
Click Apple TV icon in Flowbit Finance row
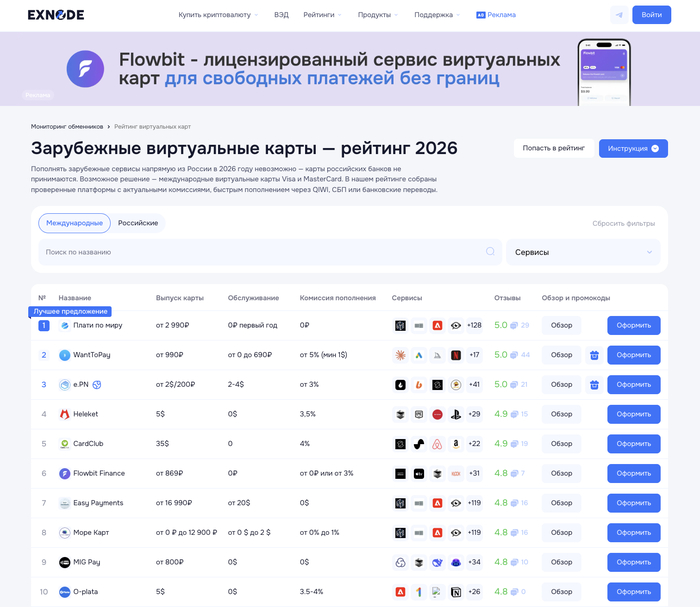[419, 474]
